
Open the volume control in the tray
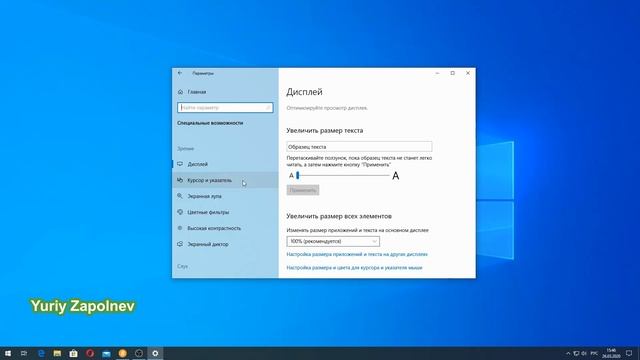[x=584, y=353]
